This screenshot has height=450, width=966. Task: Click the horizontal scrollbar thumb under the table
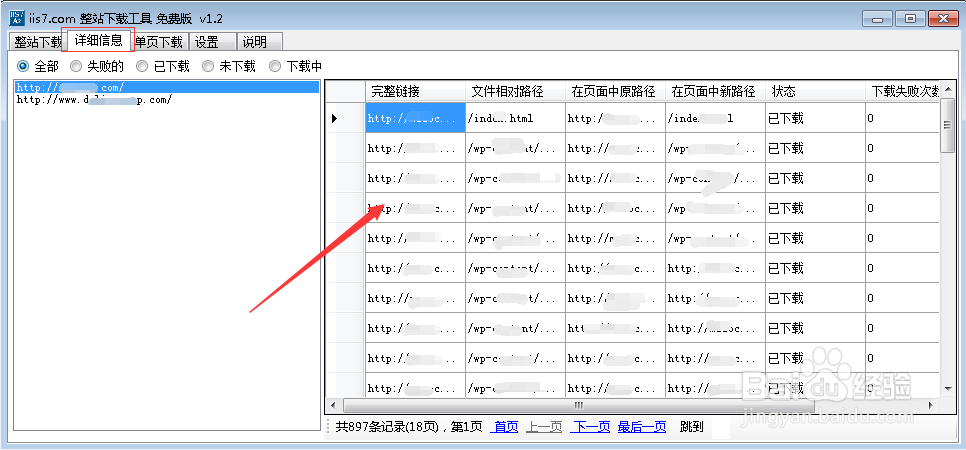(578, 406)
